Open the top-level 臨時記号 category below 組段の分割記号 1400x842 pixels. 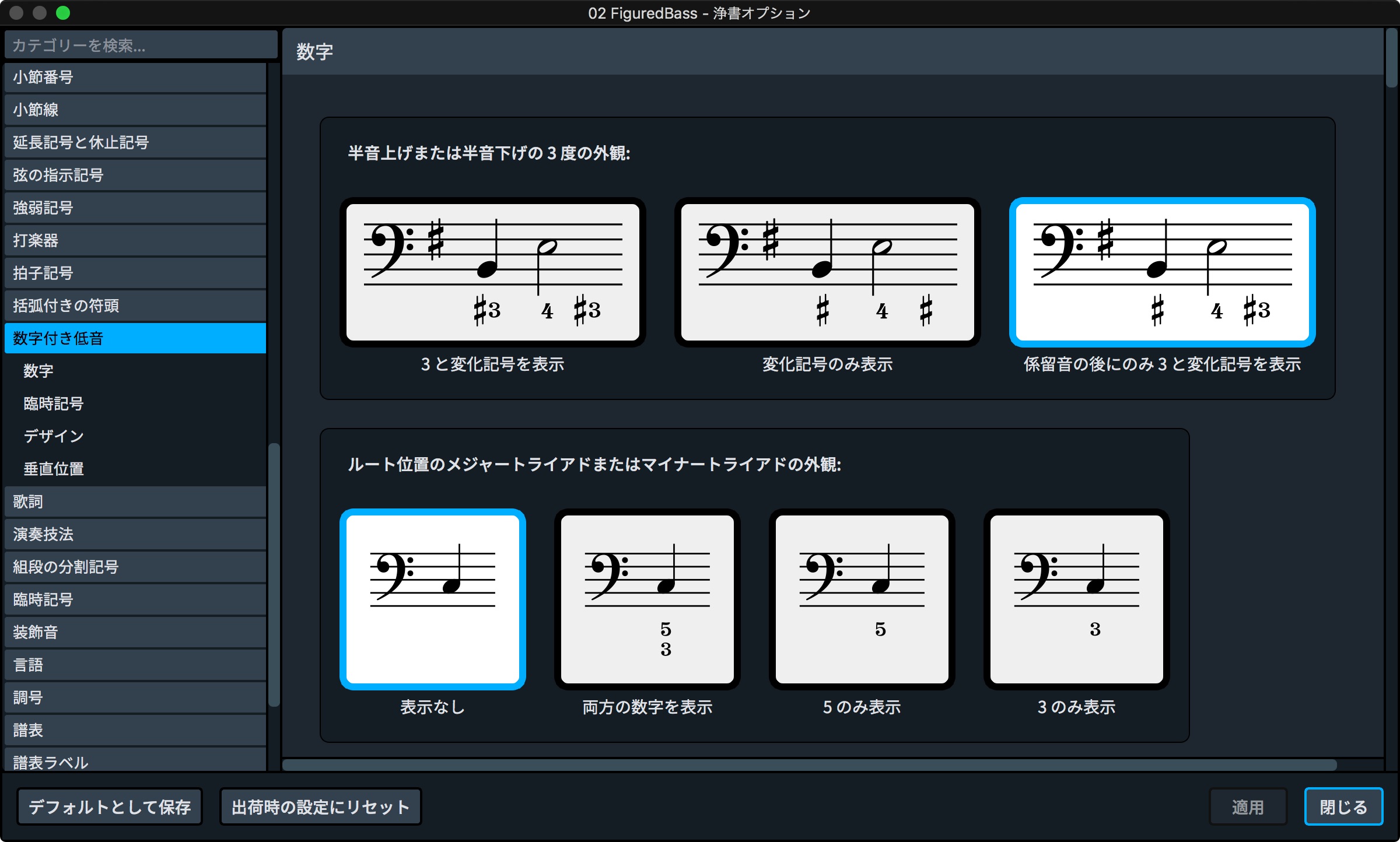(x=135, y=599)
